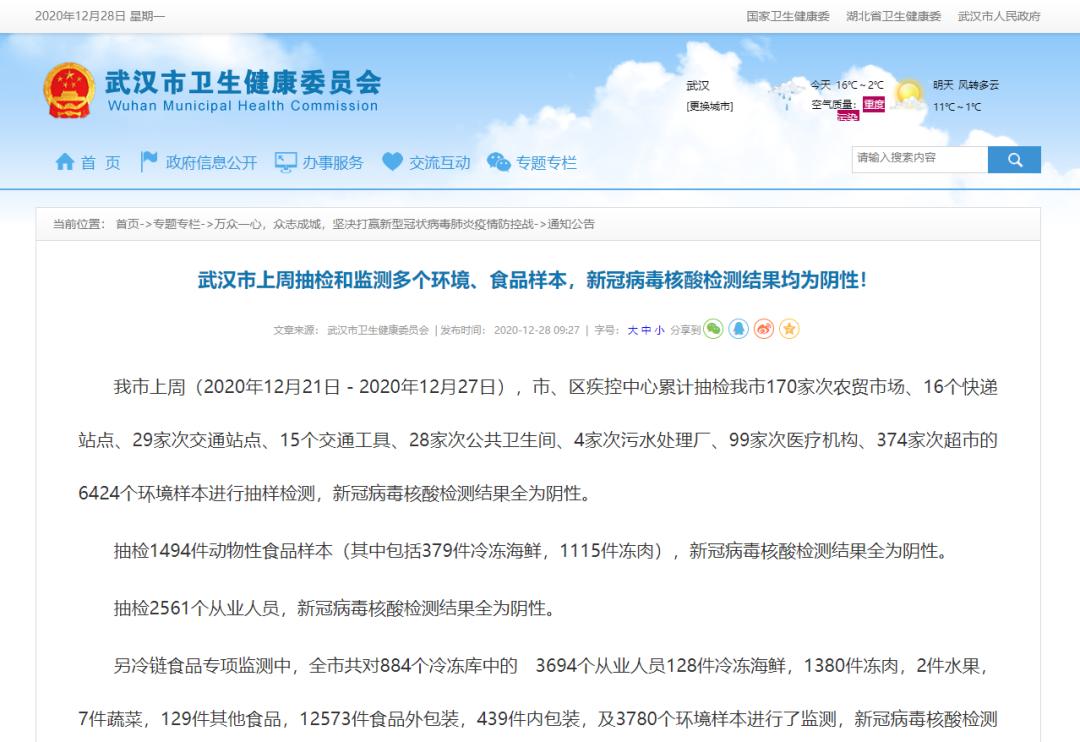Share article via WeChat icon

[x=713, y=329]
